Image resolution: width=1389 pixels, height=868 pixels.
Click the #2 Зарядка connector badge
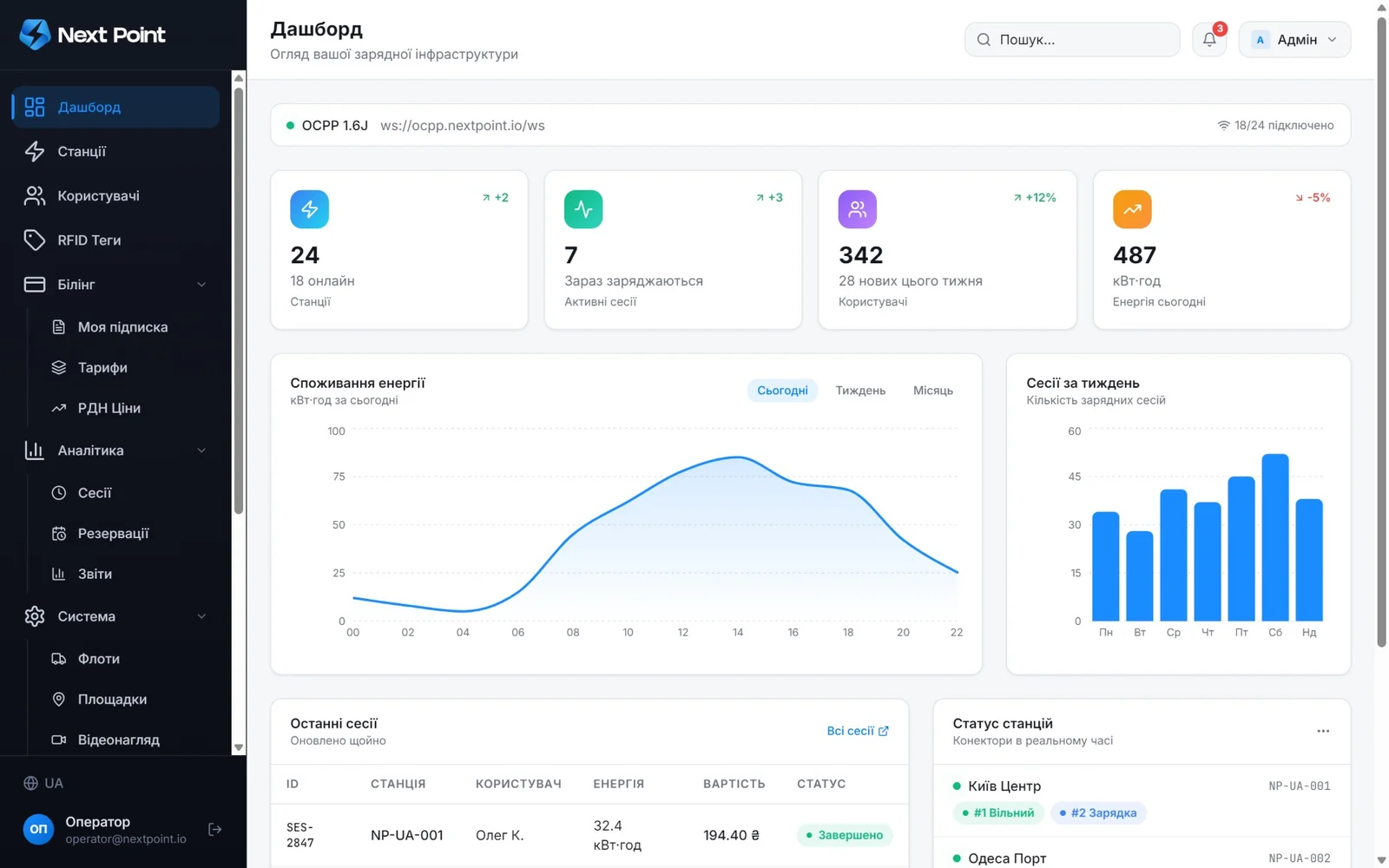tap(1098, 812)
